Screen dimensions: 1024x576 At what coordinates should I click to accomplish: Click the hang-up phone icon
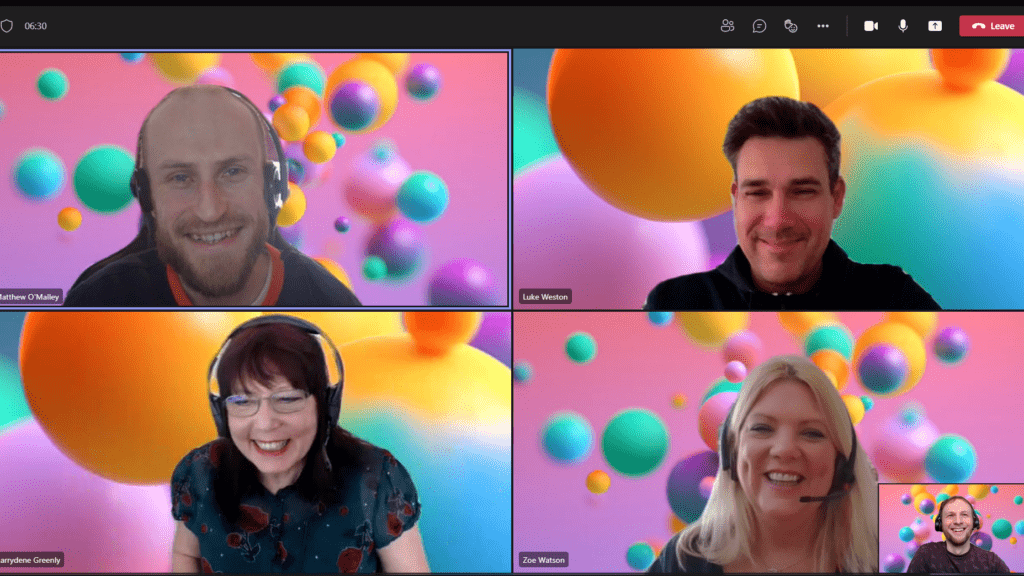[978, 26]
